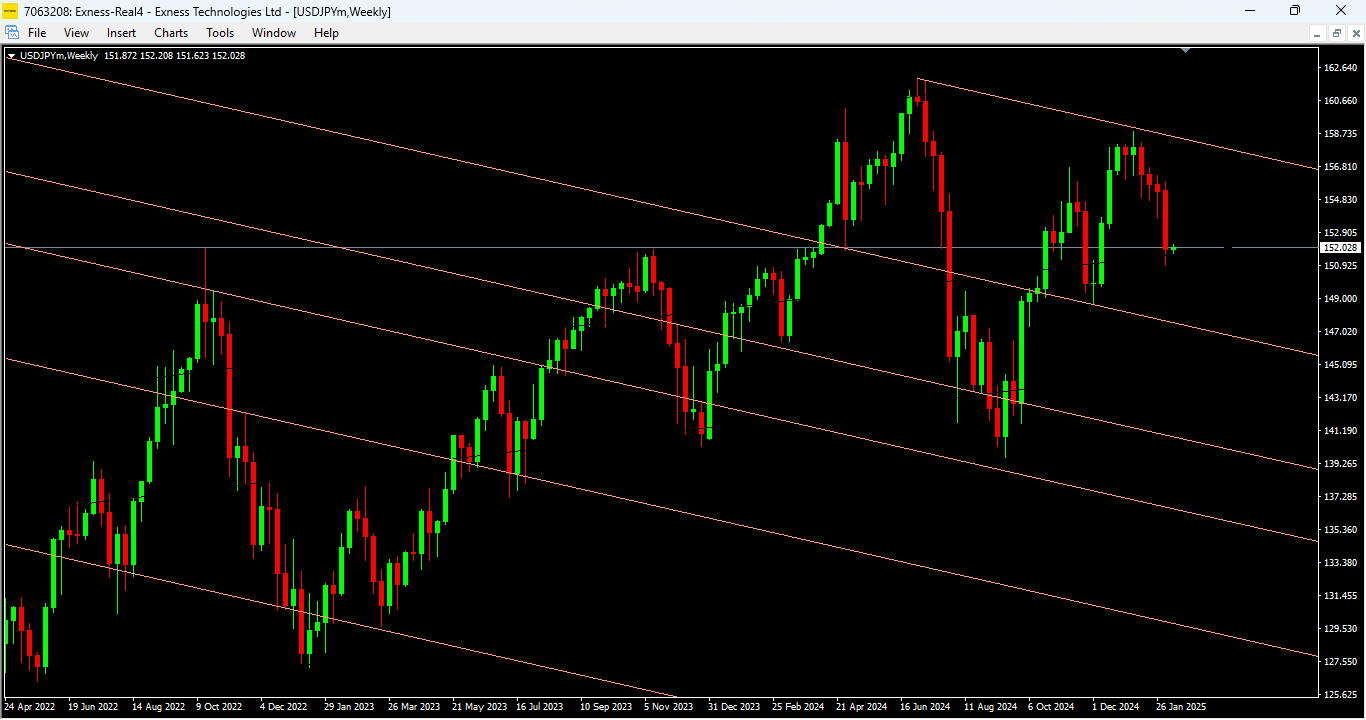Image resolution: width=1366 pixels, height=720 pixels.
Task: Close the USDJPYm chart child window
Action: (x=1354, y=33)
